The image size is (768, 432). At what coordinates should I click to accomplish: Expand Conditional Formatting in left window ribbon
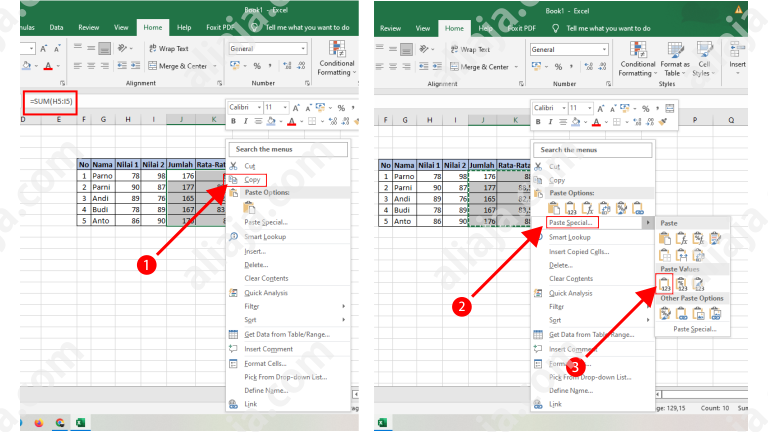[336, 59]
